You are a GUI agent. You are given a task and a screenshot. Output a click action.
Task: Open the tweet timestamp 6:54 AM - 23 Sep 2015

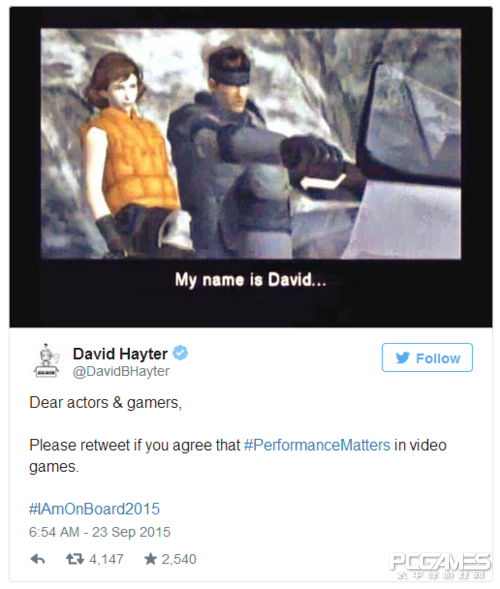tap(100, 532)
